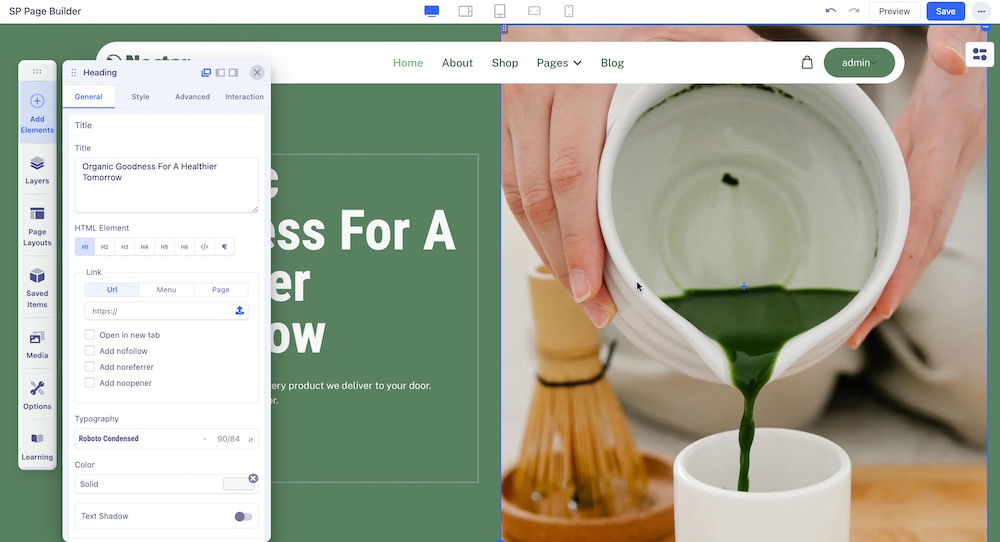Switch to the Interaction tab
Screen dimensions: 1000x542
(x=244, y=97)
